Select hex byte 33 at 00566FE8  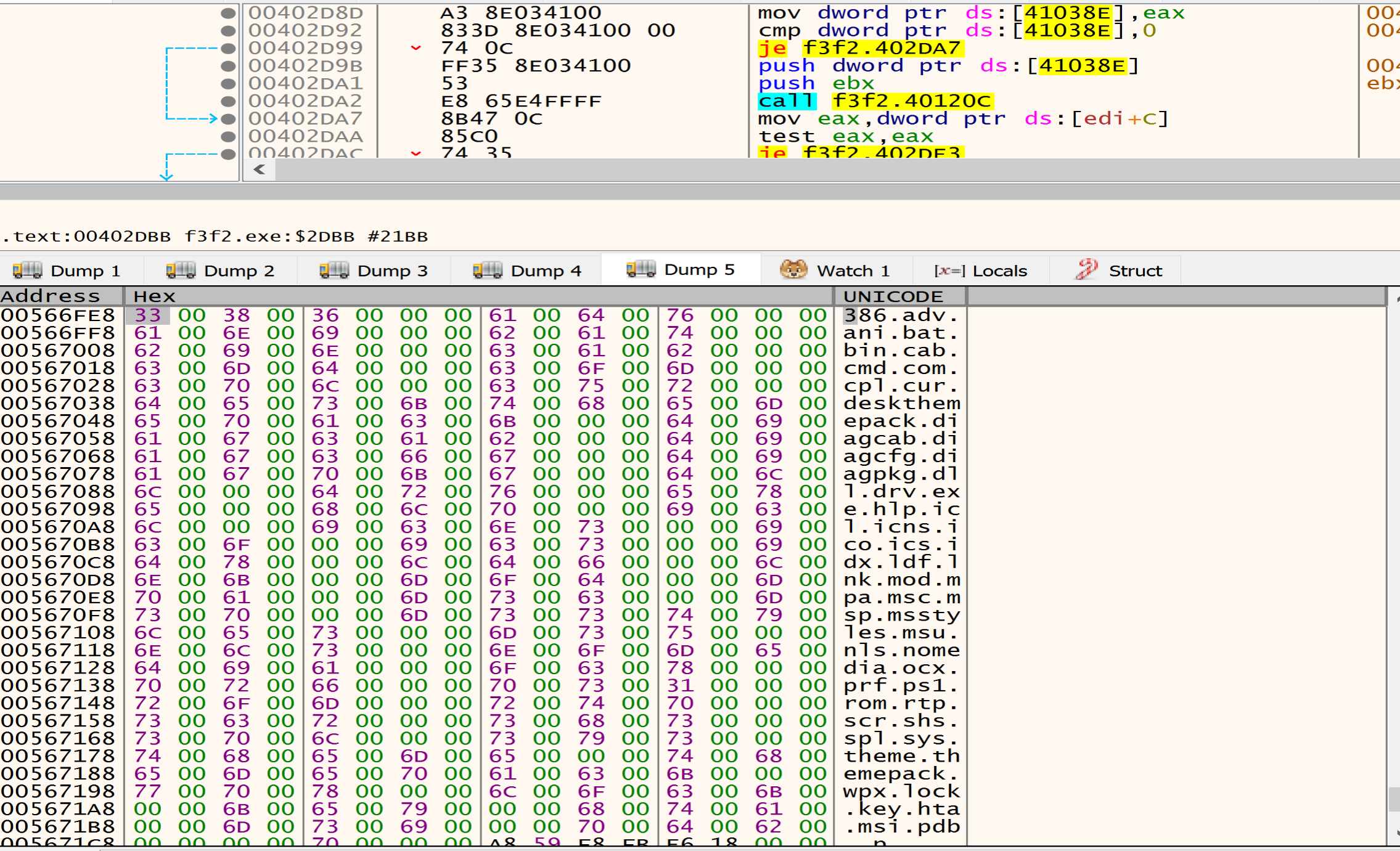click(148, 316)
